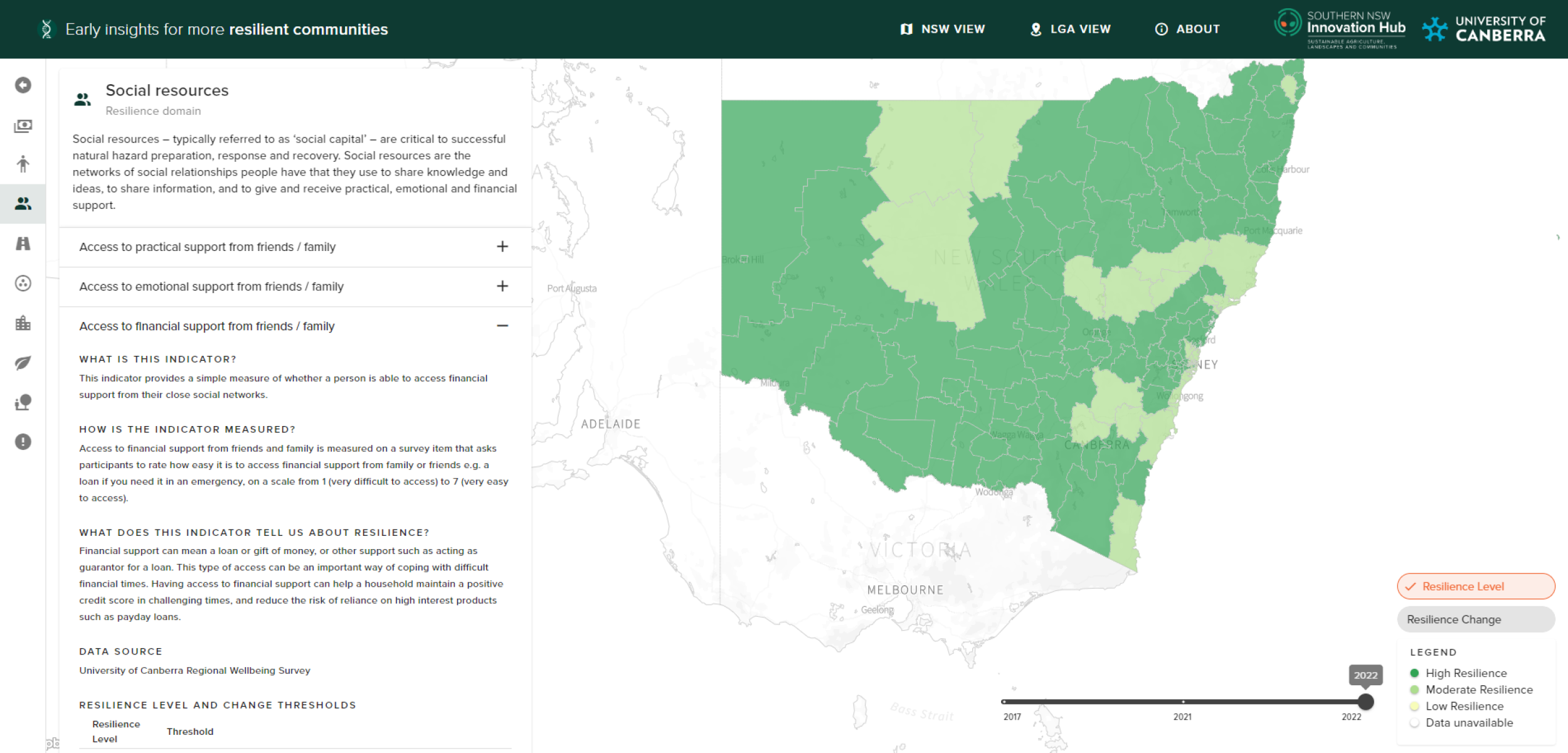
Task: Open the financial resources domain icon
Action: 23,125
